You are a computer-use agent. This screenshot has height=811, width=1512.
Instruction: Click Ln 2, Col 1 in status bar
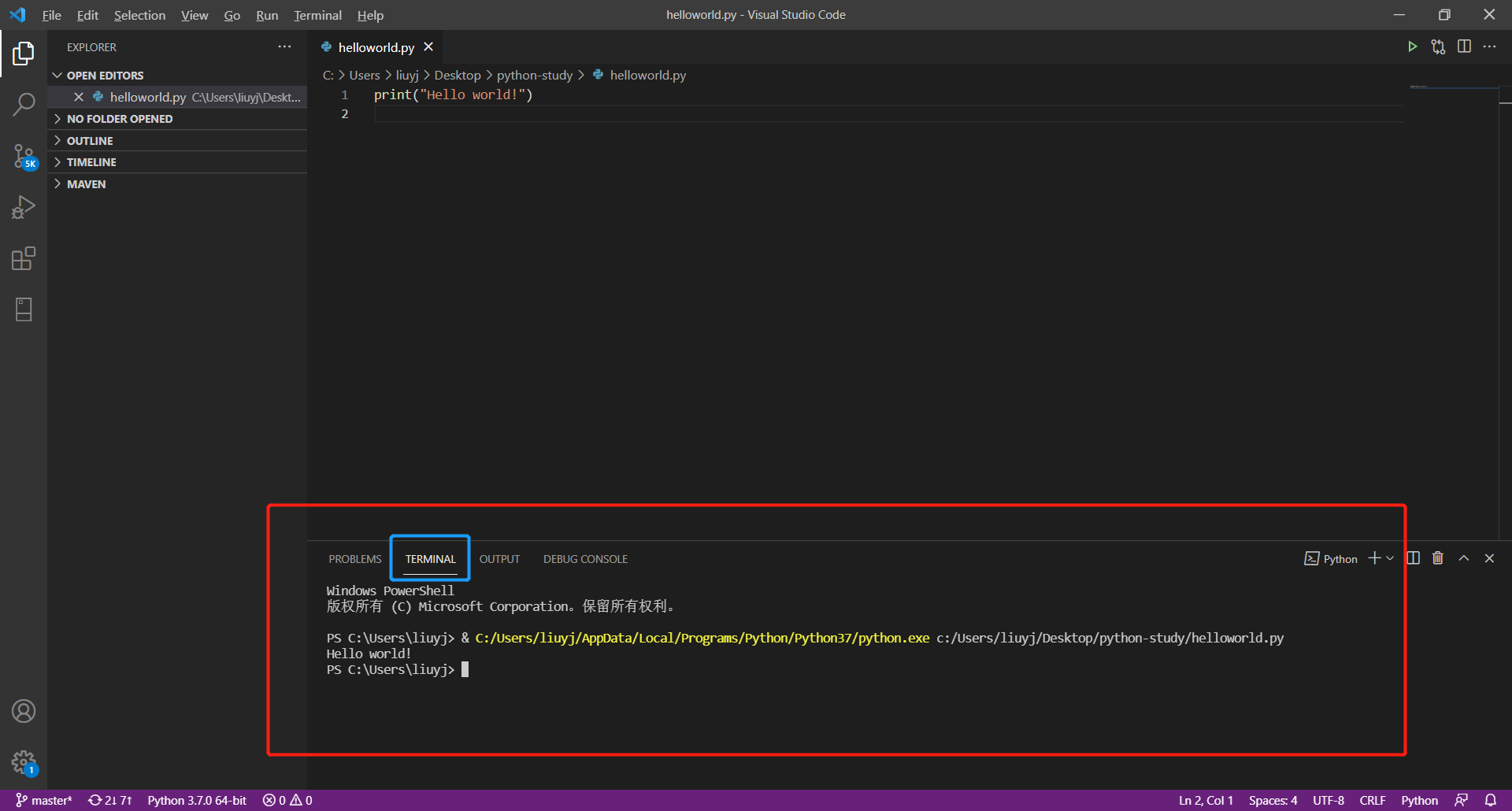pyautogui.click(x=1206, y=800)
